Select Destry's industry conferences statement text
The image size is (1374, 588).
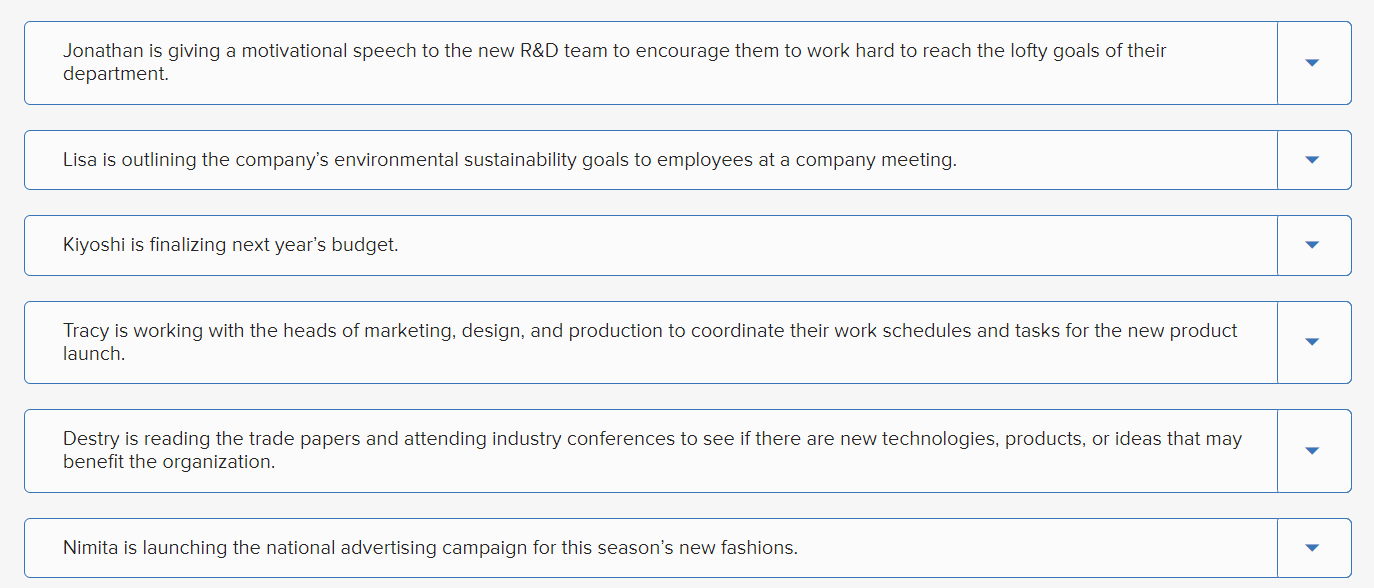[x=650, y=450]
